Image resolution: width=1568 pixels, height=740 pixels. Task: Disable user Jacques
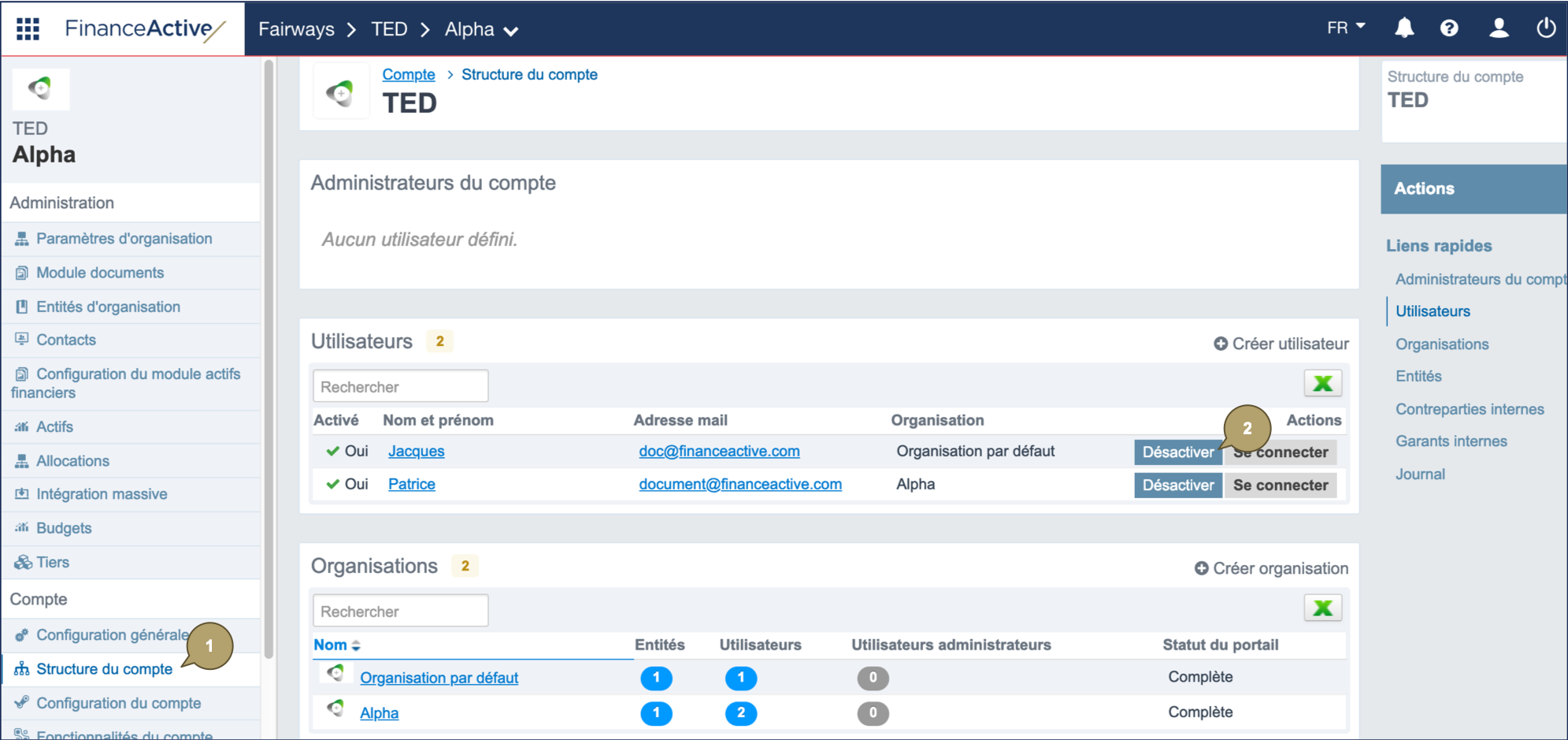[1177, 452]
